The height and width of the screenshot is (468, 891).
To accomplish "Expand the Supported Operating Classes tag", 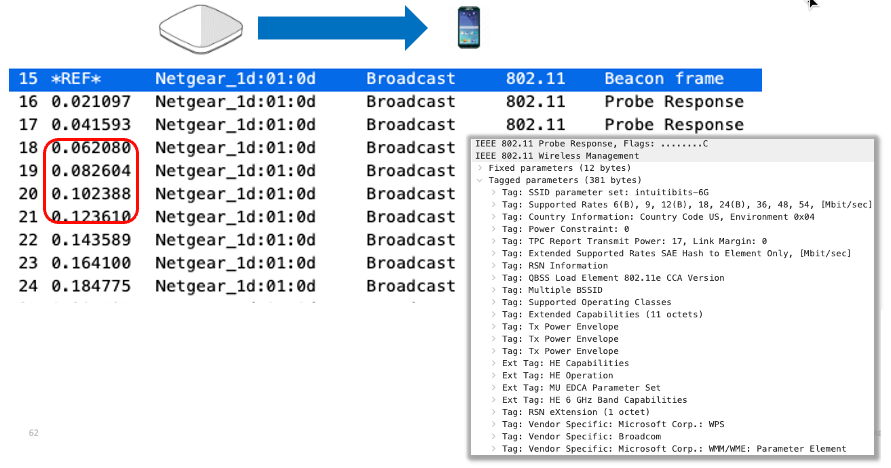I will tap(494, 302).
